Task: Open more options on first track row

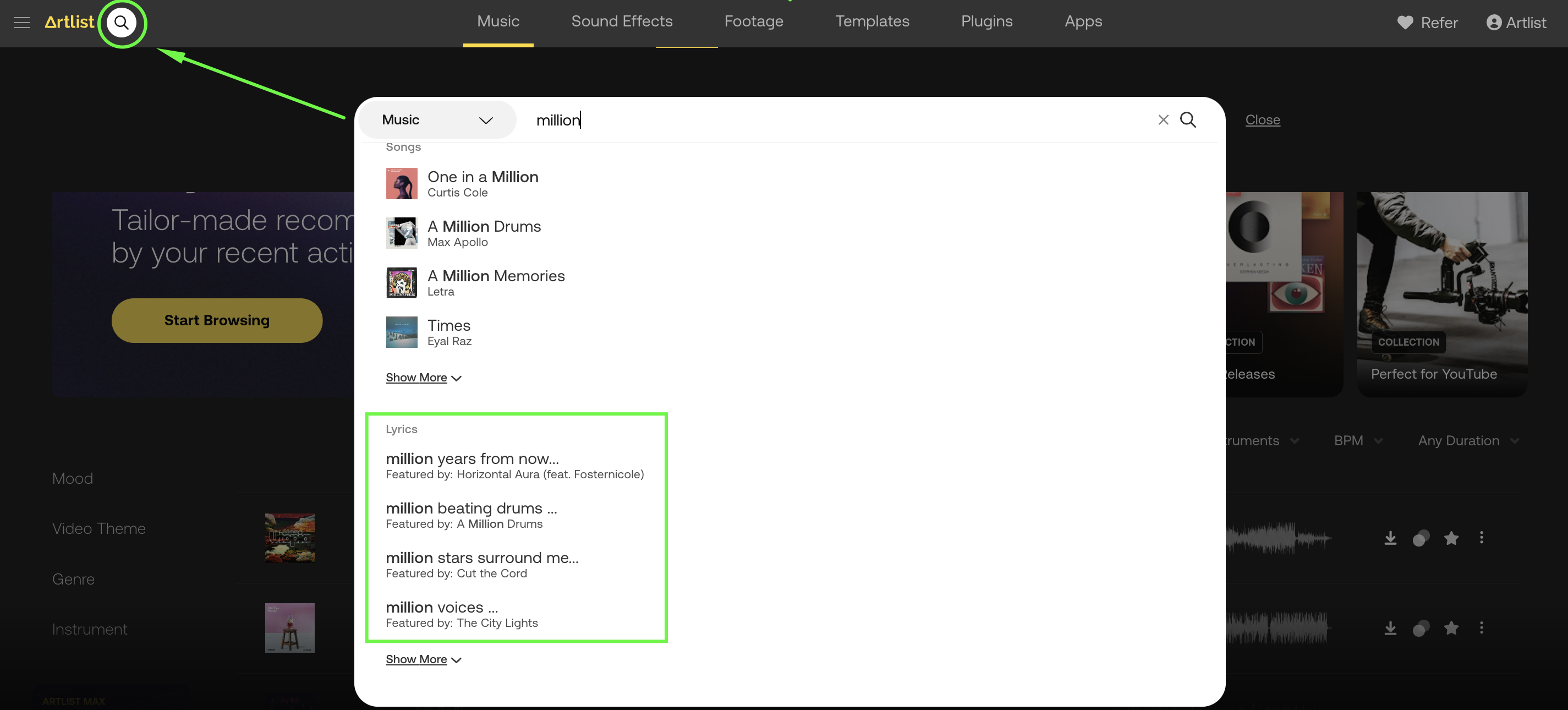Action: tap(1482, 538)
